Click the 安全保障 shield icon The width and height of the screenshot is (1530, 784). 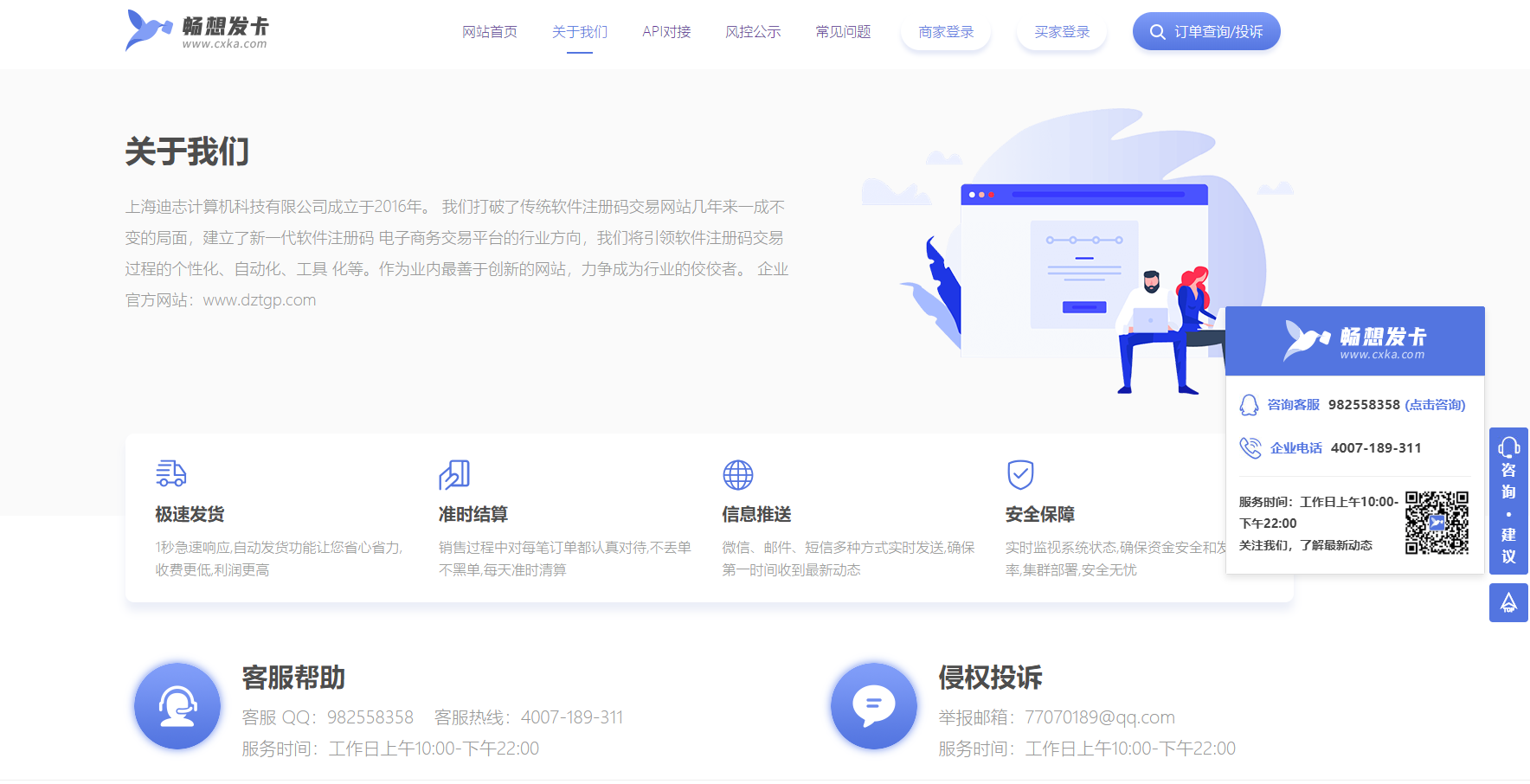pos(1021,474)
